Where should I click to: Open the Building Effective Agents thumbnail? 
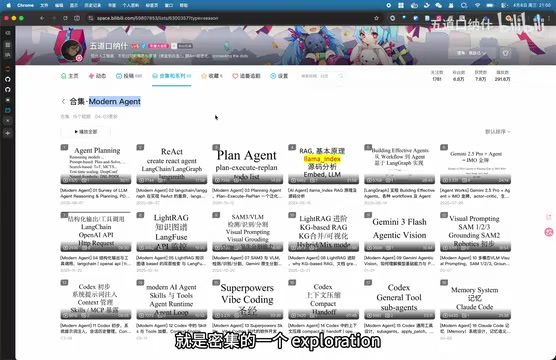point(399,164)
